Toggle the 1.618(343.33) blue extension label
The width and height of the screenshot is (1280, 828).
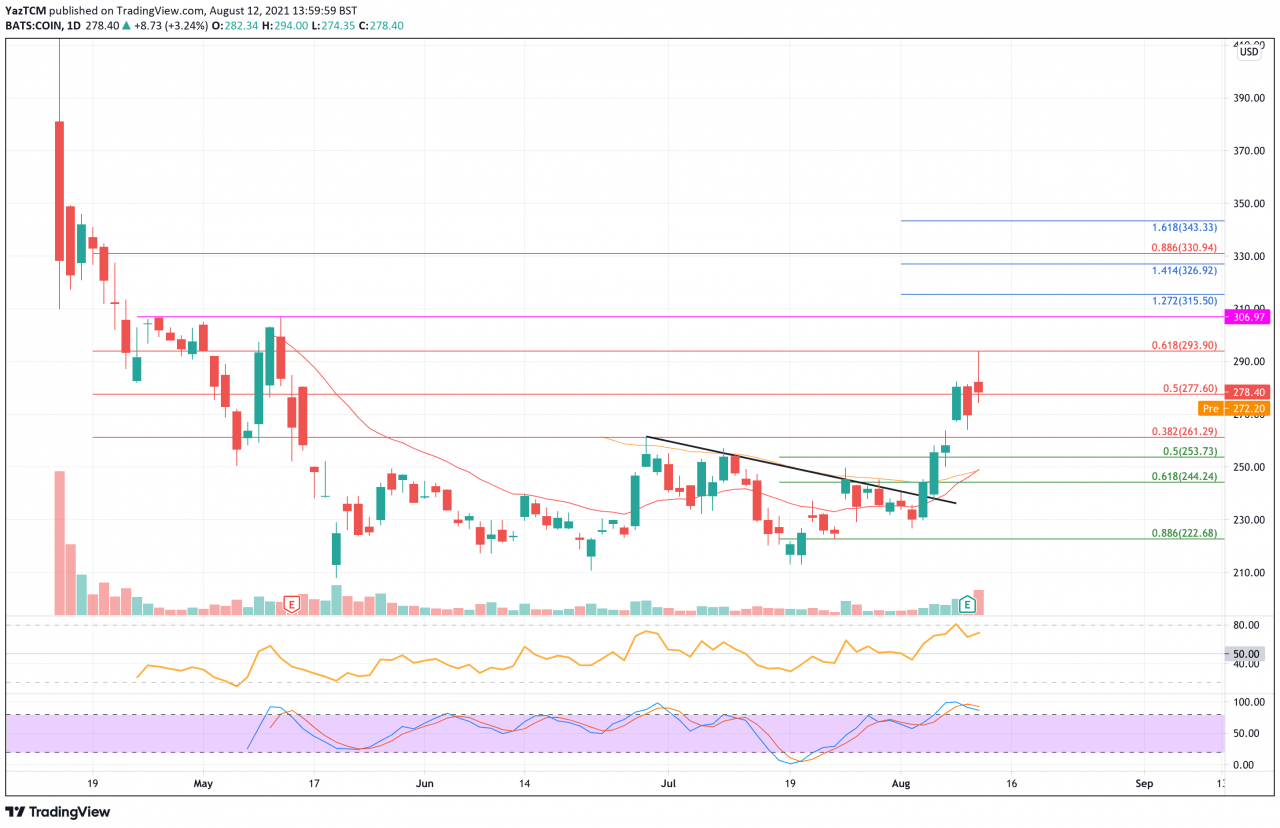[x=1183, y=228]
